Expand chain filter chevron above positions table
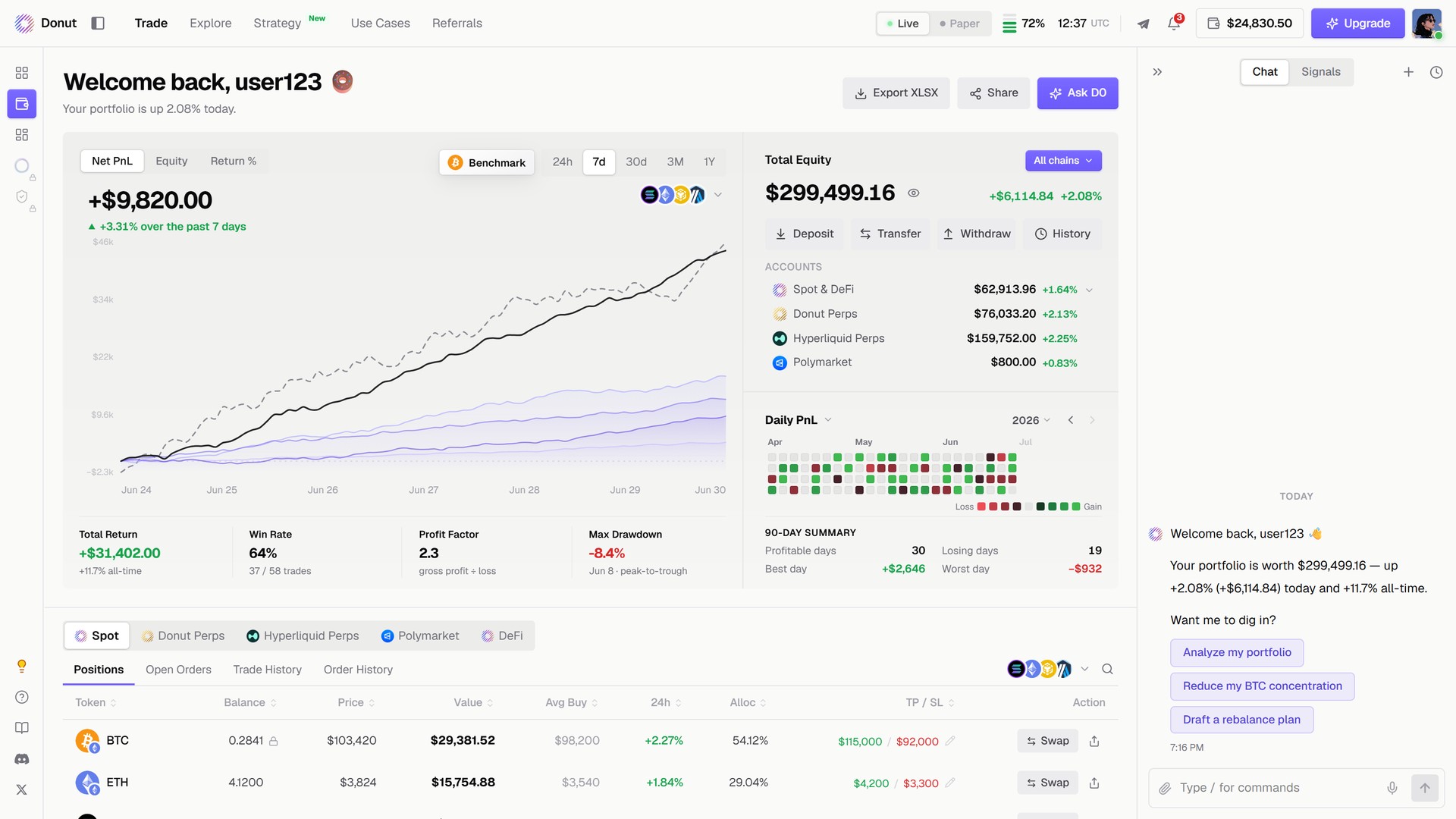The width and height of the screenshot is (1456, 819). (1084, 669)
